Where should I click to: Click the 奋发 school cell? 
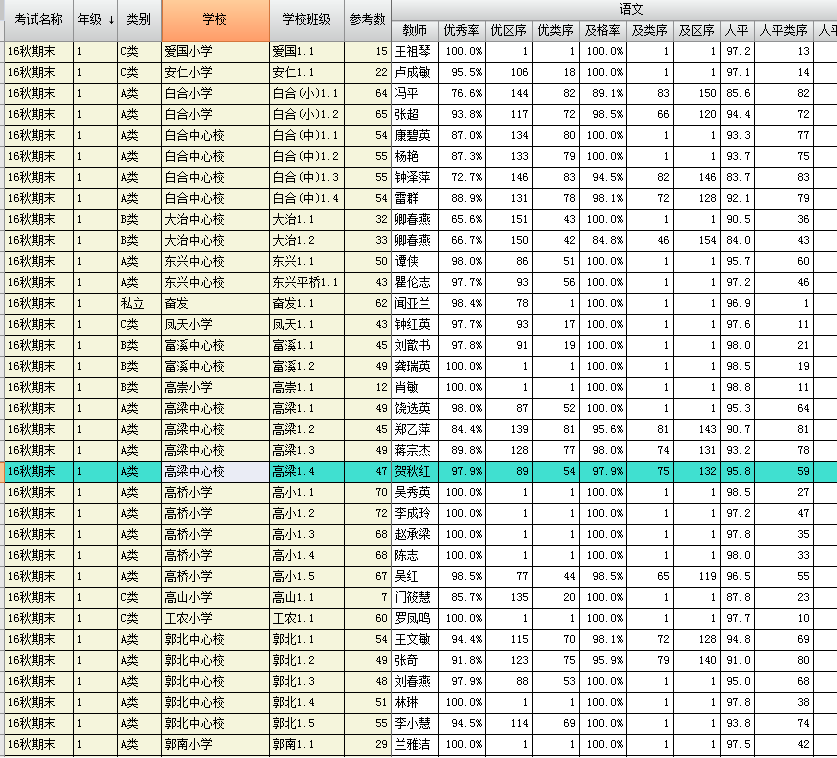214,304
